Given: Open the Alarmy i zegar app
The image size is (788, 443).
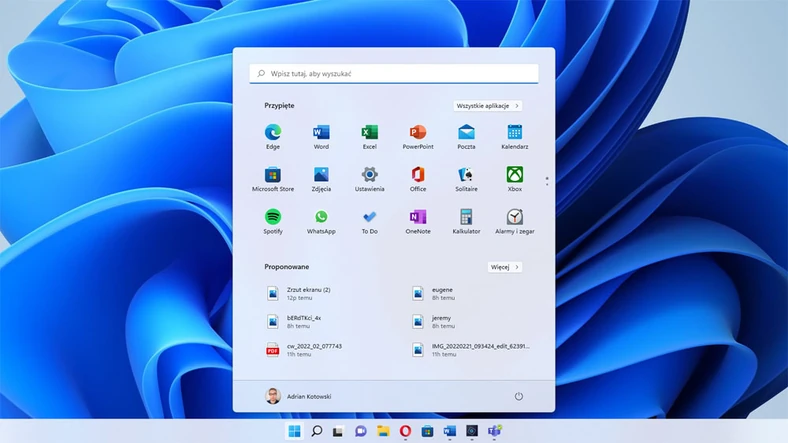Looking at the screenshot, I should coord(515,222).
